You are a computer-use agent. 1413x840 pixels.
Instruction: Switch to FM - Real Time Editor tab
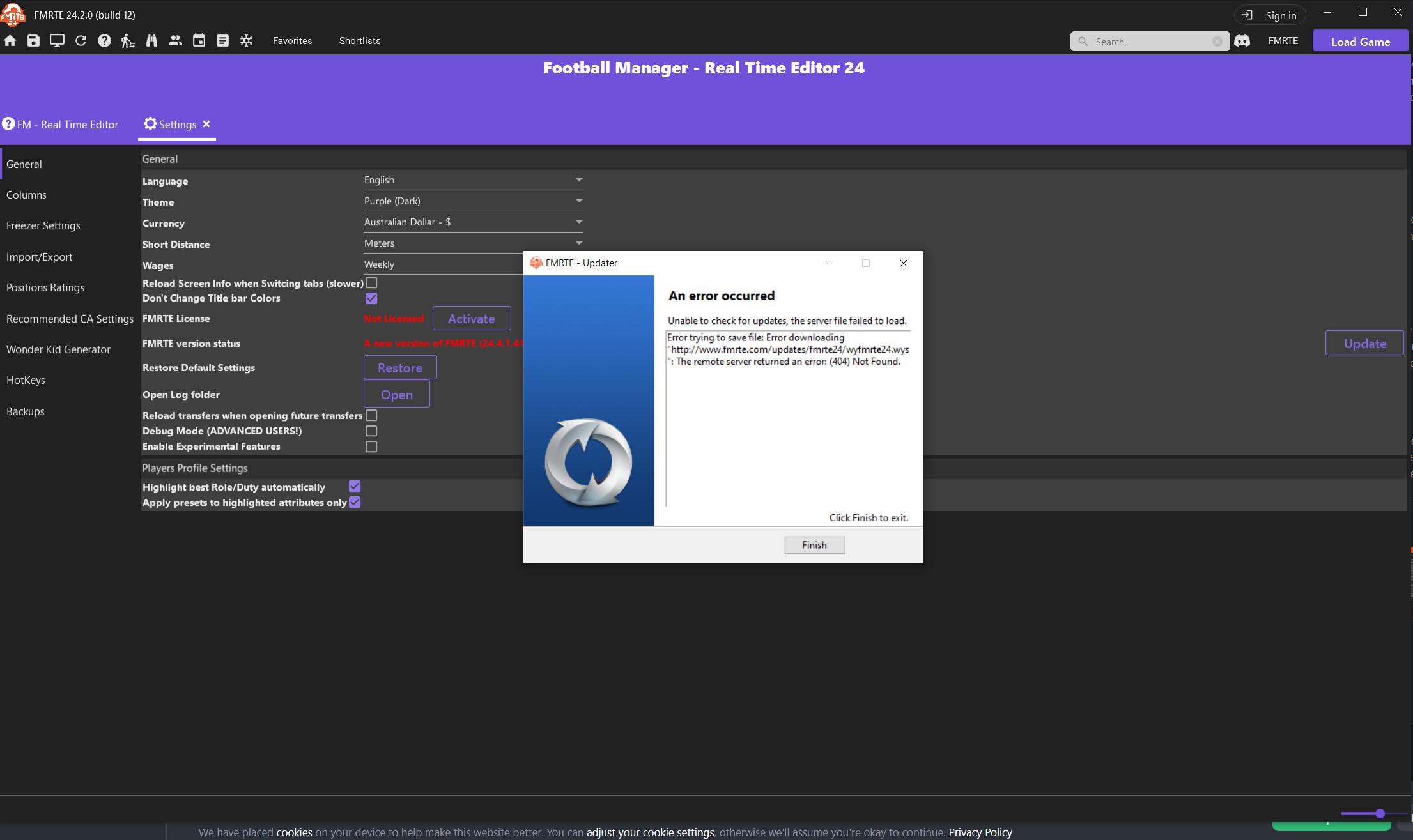click(x=61, y=125)
